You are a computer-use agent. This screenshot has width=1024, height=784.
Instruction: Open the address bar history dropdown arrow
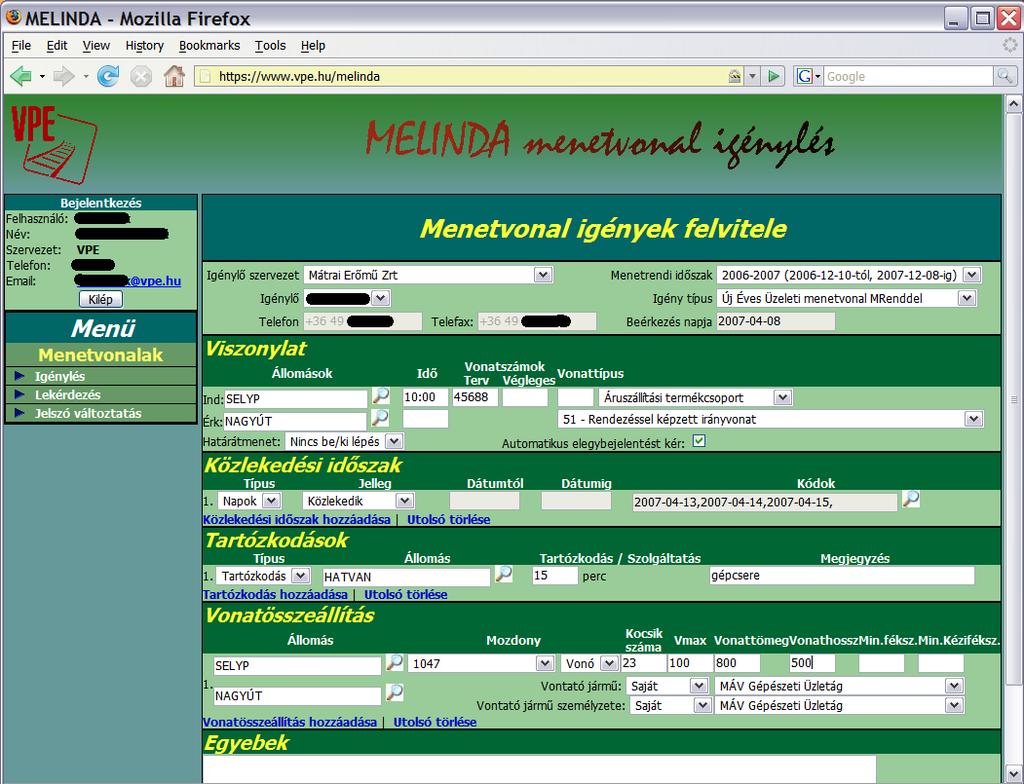pyautogui.click(x=752, y=76)
